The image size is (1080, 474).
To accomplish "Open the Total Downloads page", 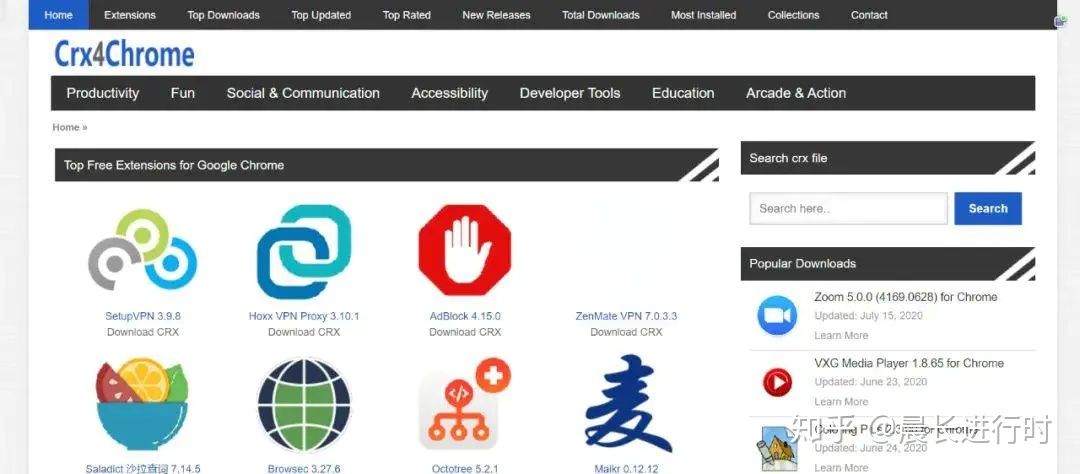I will pyautogui.click(x=601, y=14).
